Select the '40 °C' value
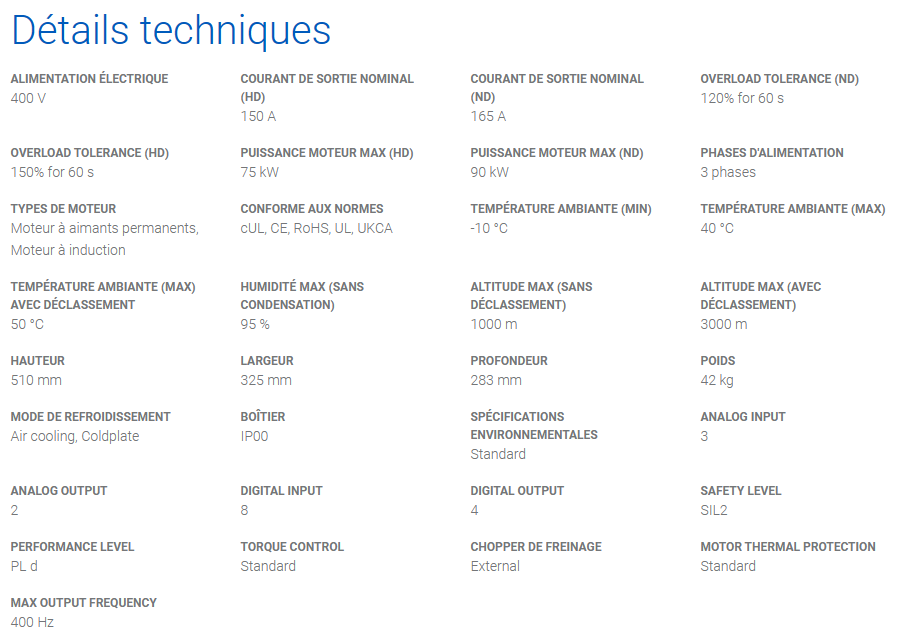The width and height of the screenshot is (902, 644). 717,229
